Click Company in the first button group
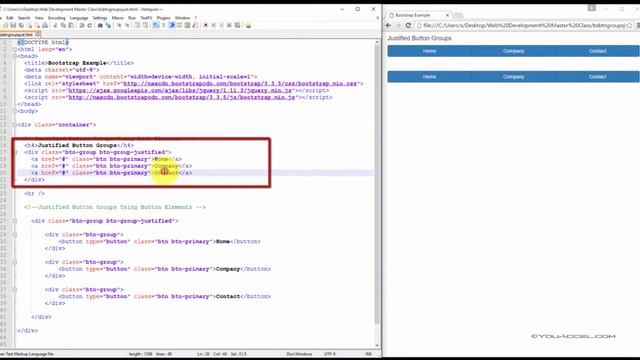This screenshot has width=640, height=360. (x=513, y=51)
